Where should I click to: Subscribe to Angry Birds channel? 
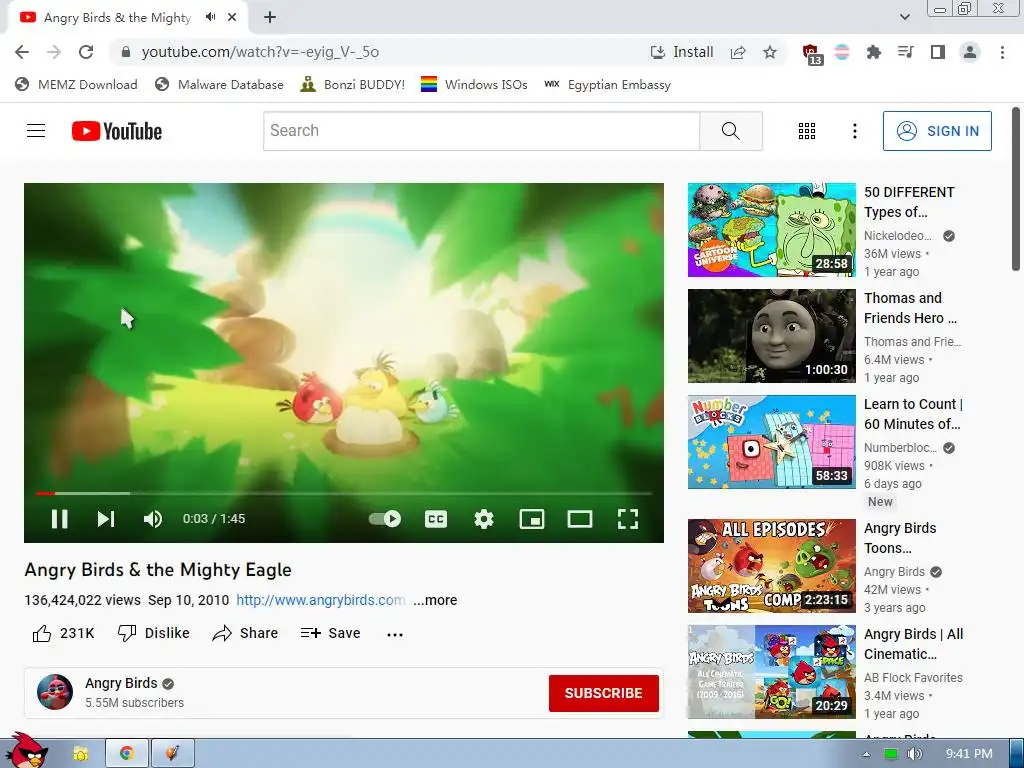[x=603, y=693]
